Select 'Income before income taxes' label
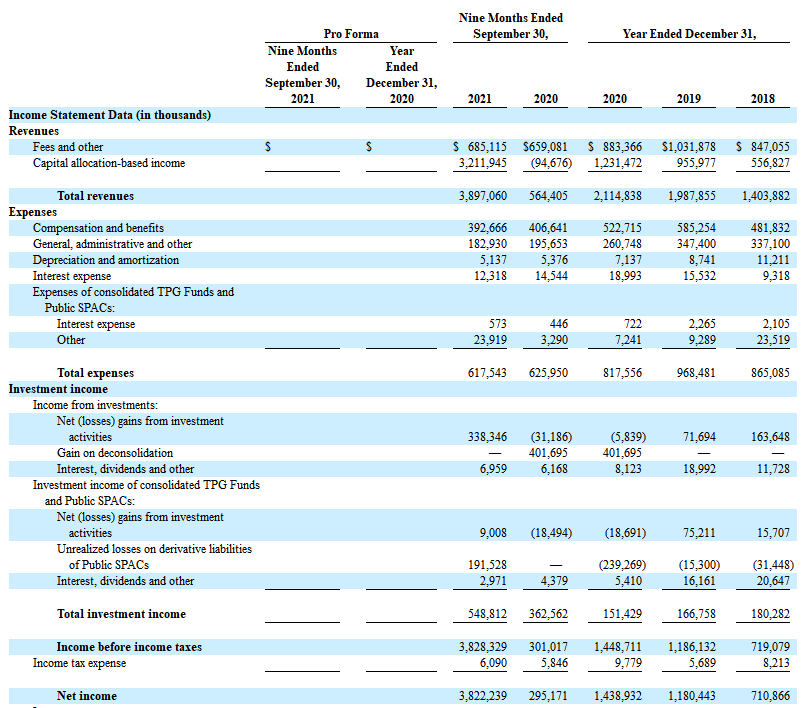The image size is (804, 708). (129, 647)
